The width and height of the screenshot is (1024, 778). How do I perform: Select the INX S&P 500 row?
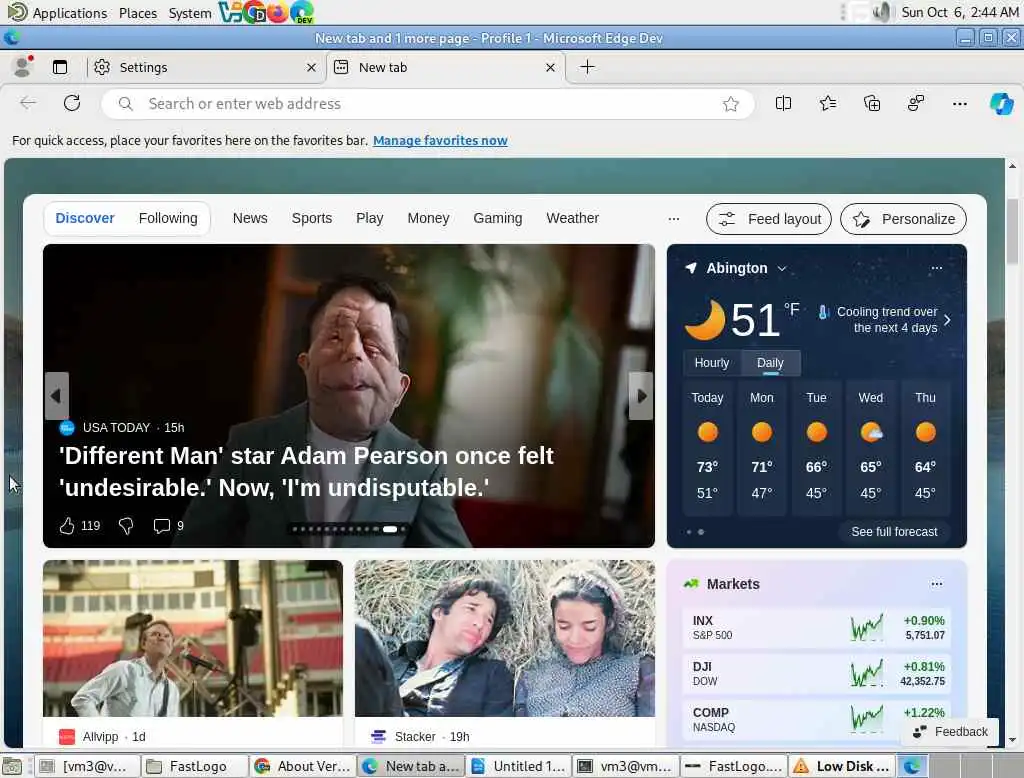coord(816,628)
